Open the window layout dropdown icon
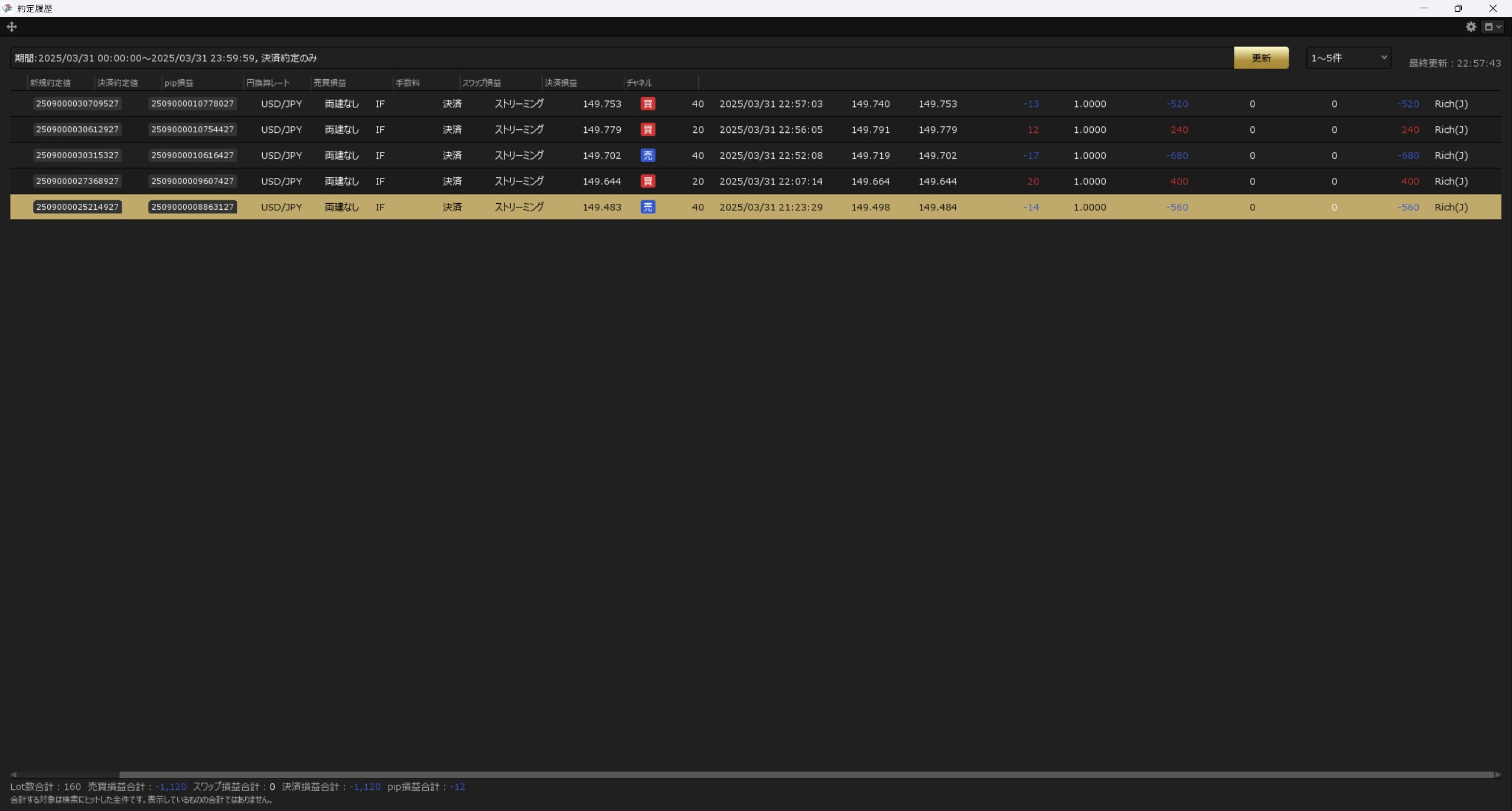Image resolution: width=1512 pixels, height=811 pixels. (1493, 27)
